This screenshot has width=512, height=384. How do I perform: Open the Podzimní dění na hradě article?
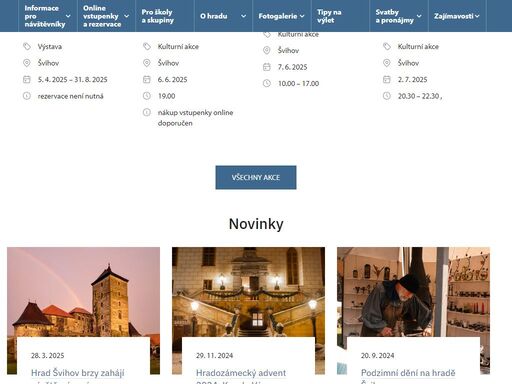[x=408, y=373]
